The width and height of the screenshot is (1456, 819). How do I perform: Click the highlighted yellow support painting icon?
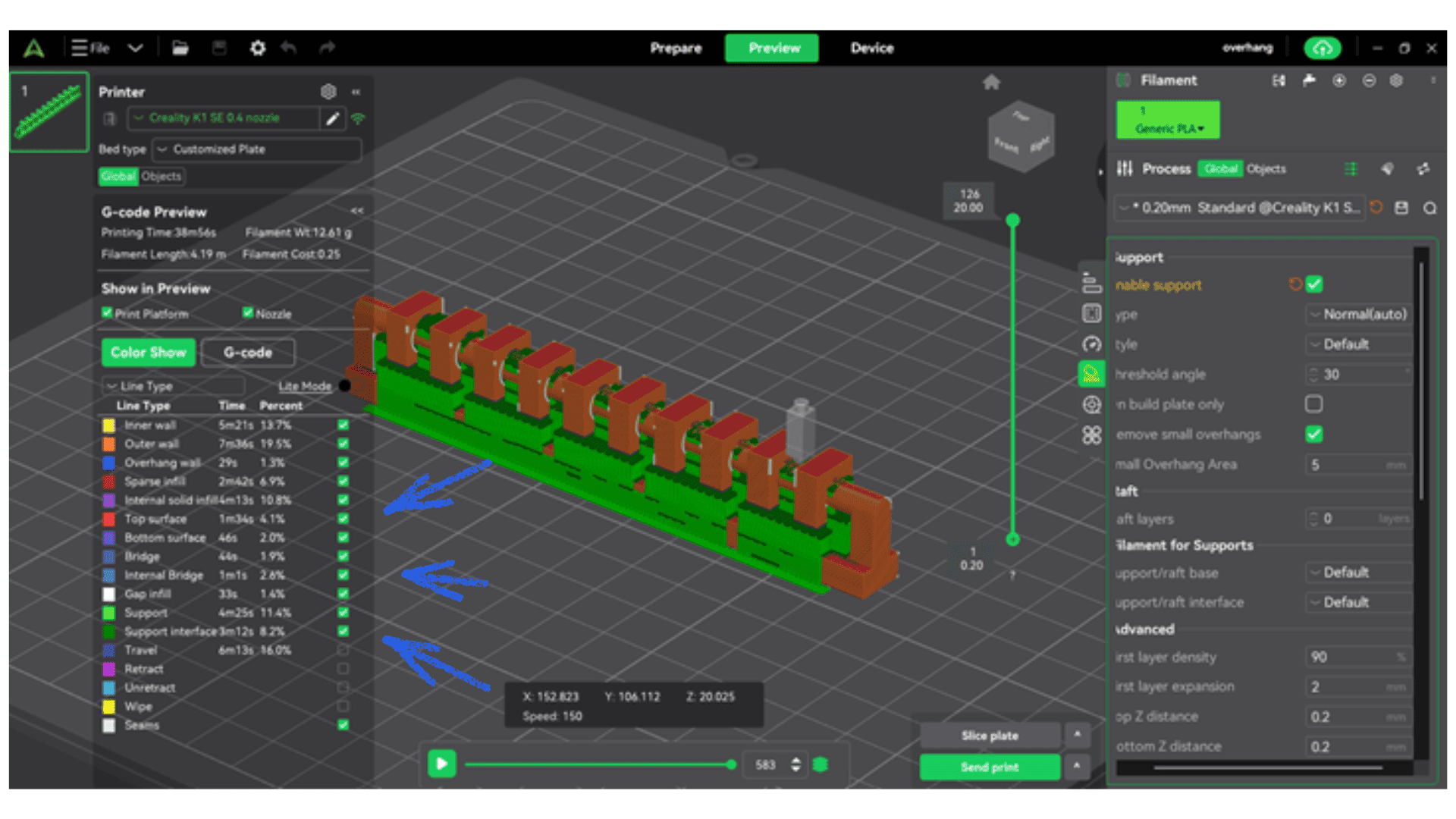(1091, 373)
